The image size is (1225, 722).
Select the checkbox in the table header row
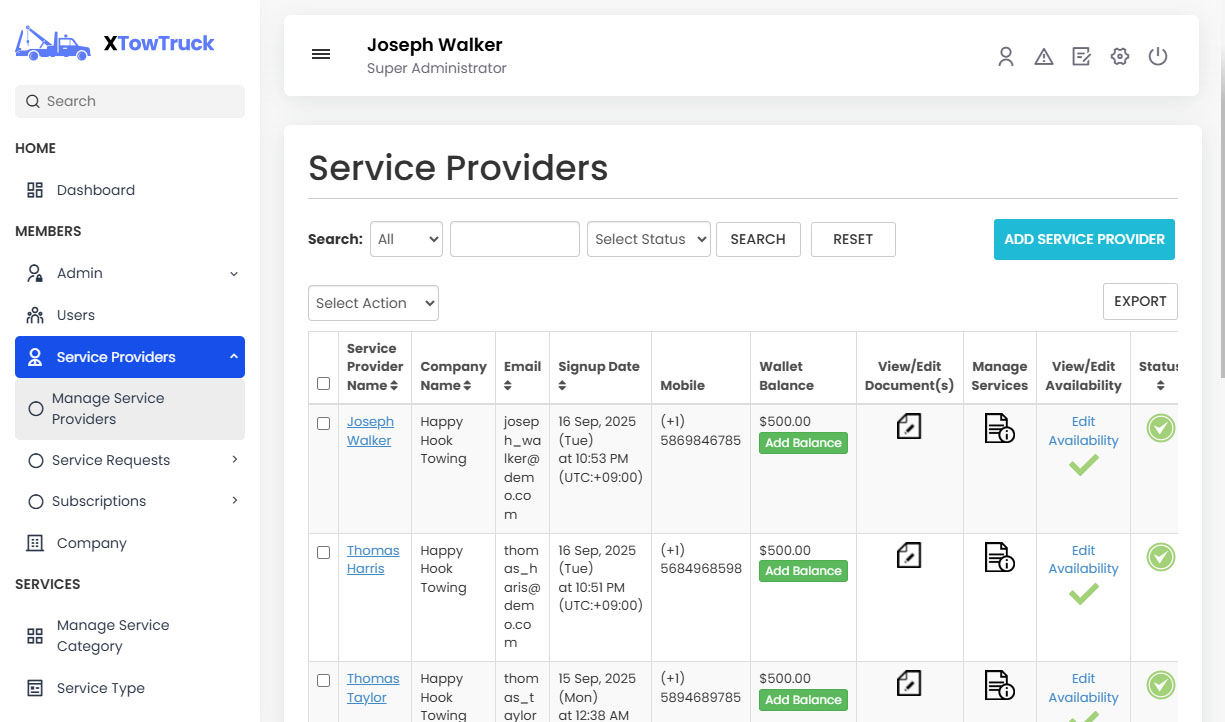[323, 383]
